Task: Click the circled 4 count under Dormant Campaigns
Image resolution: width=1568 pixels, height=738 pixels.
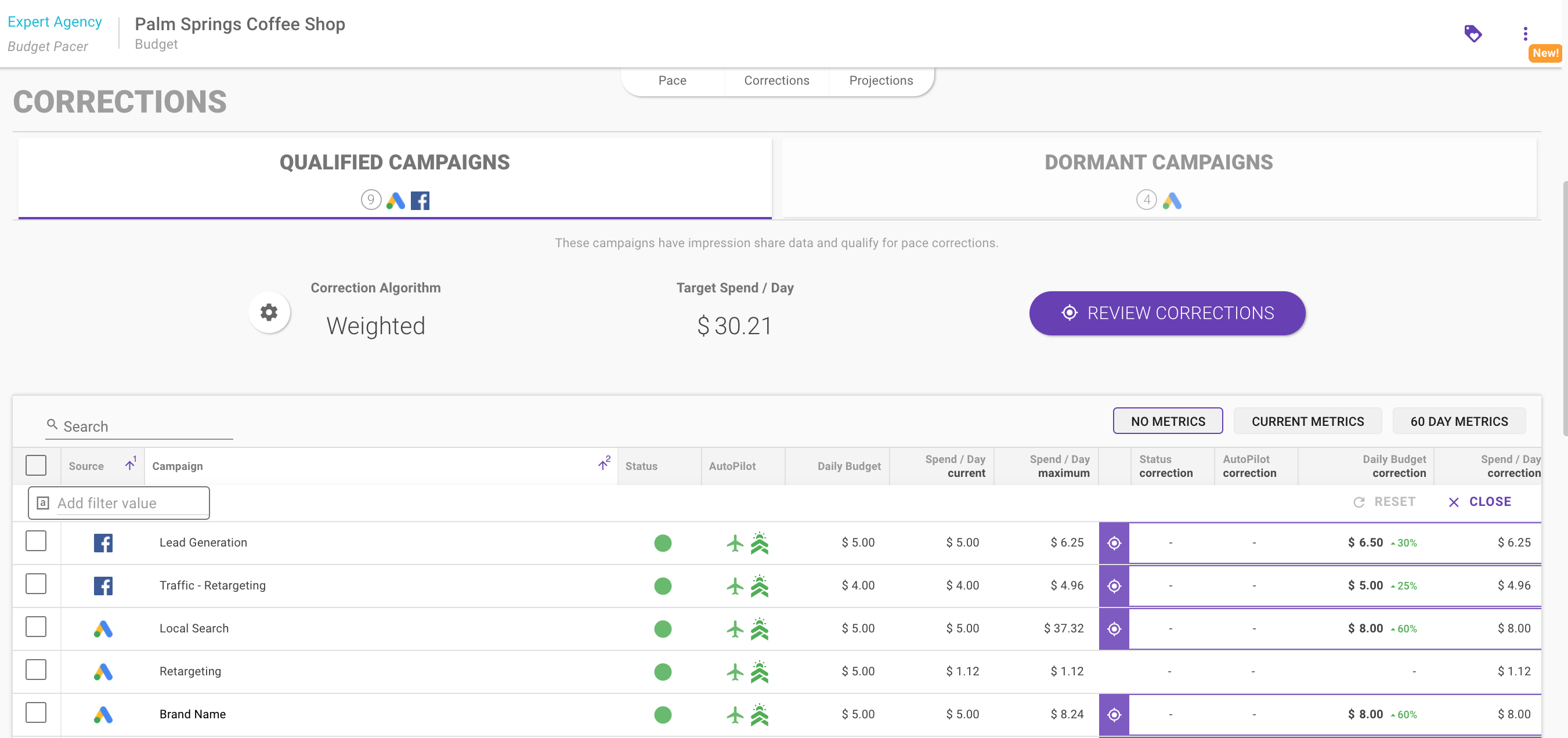Action: 1146,200
